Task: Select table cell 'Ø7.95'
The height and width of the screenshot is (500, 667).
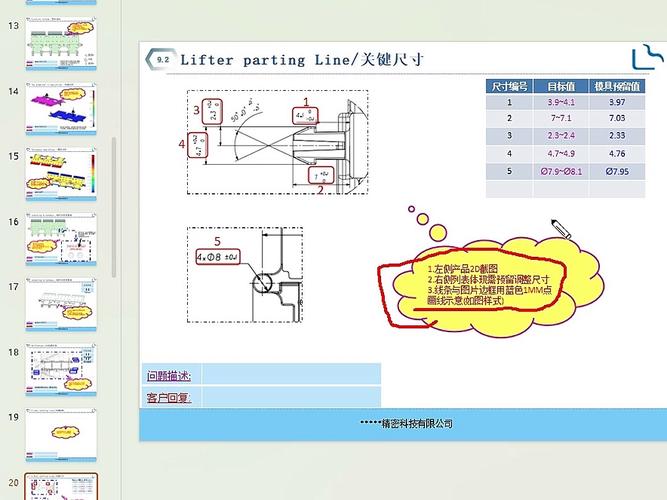Action: click(x=617, y=171)
